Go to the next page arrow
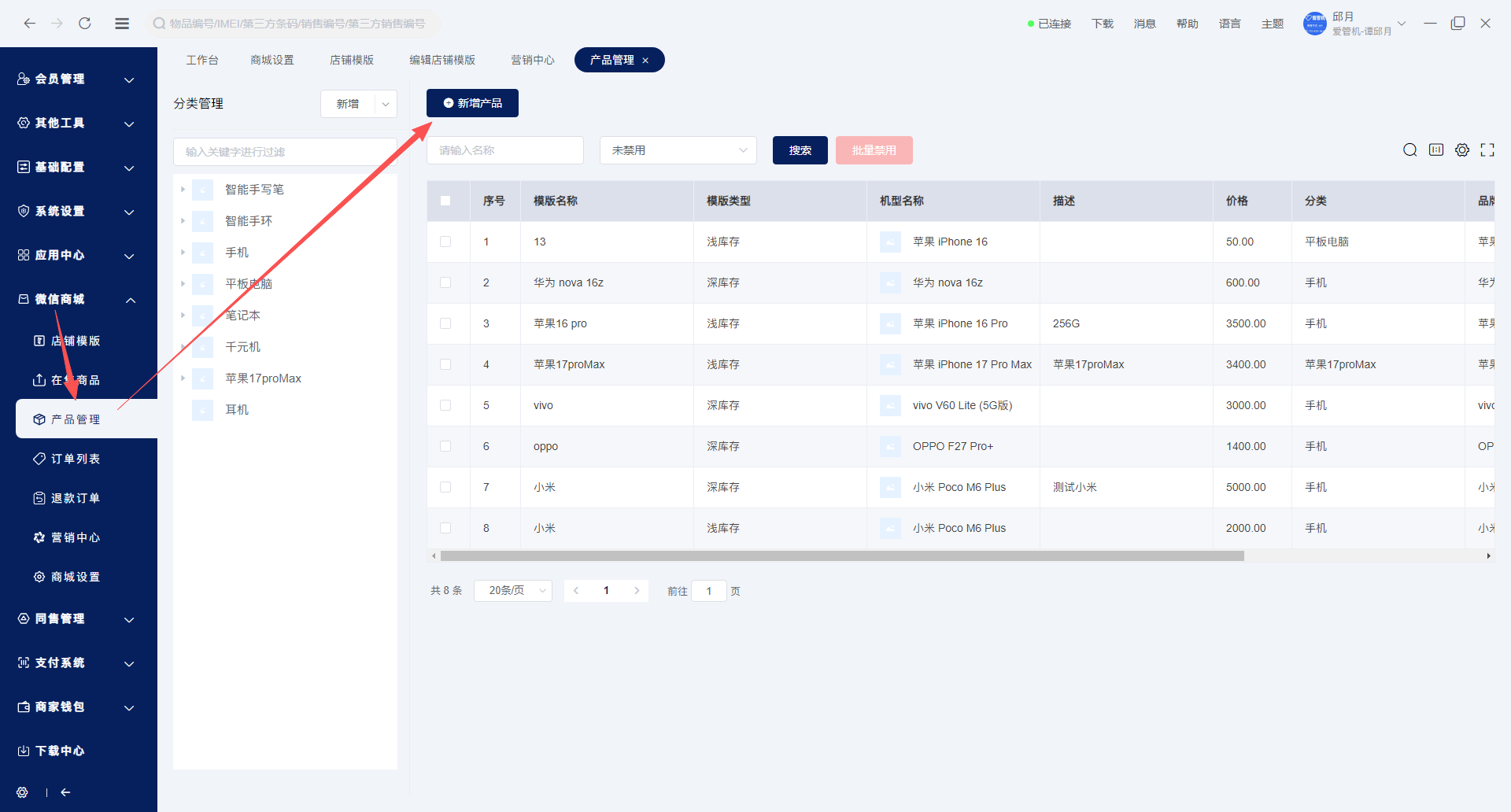This screenshot has height=812, width=1511. point(637,591)
